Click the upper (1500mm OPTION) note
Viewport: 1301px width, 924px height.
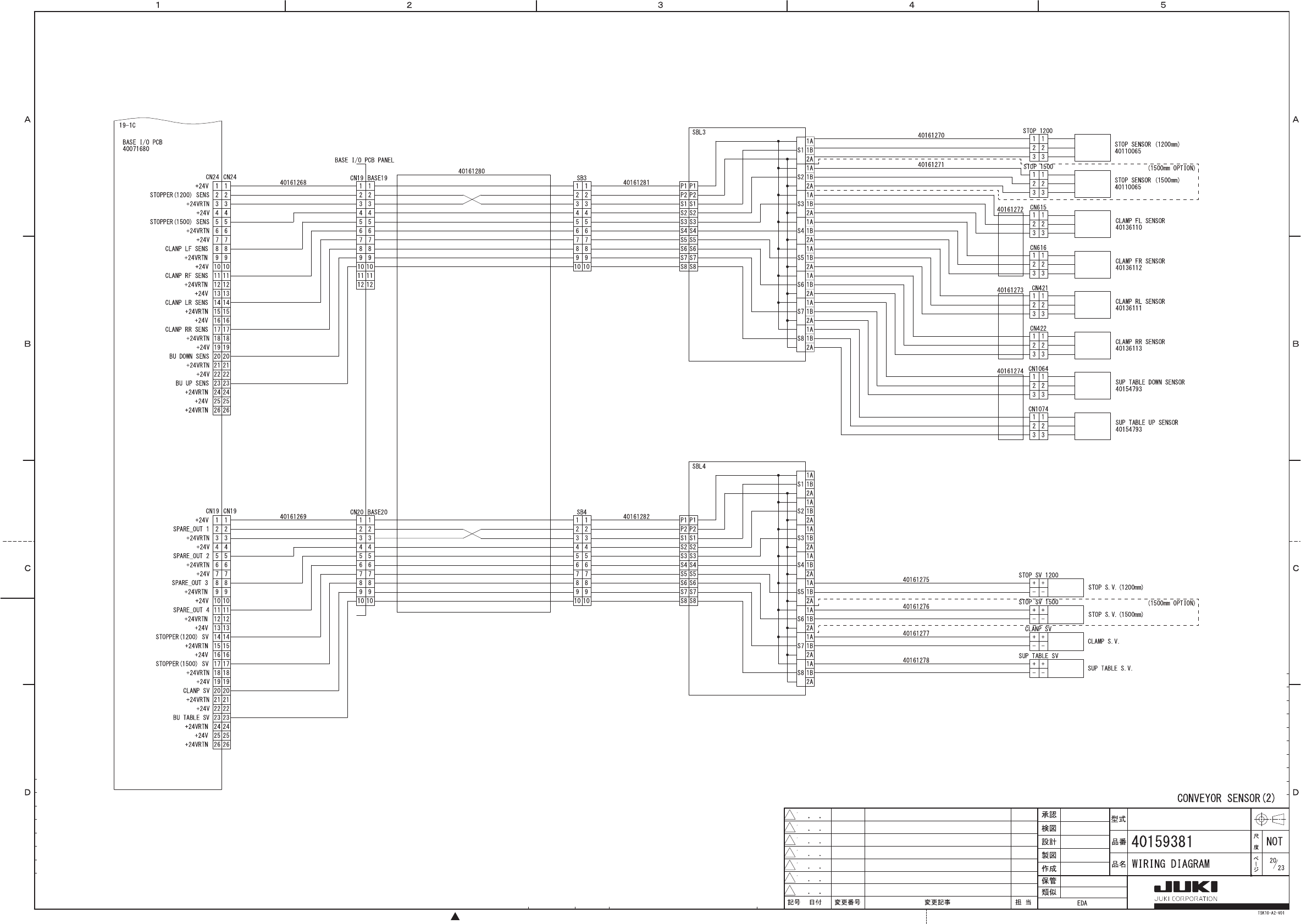pos(1171,169)
